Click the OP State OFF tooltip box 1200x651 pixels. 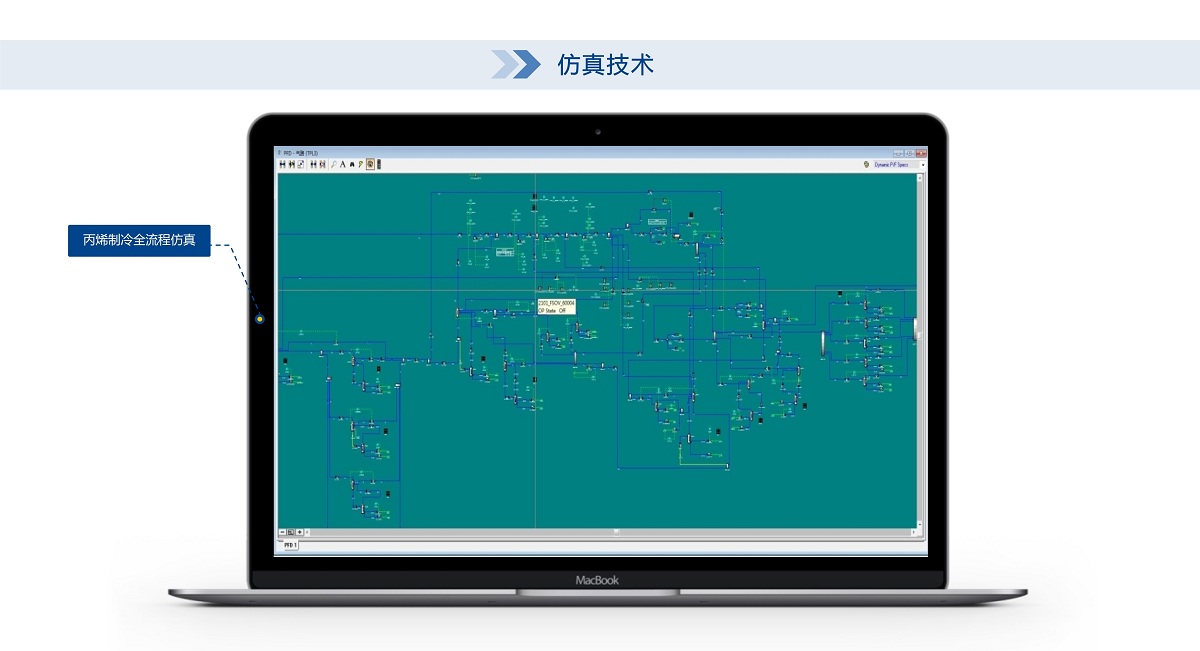coord(556,306)
